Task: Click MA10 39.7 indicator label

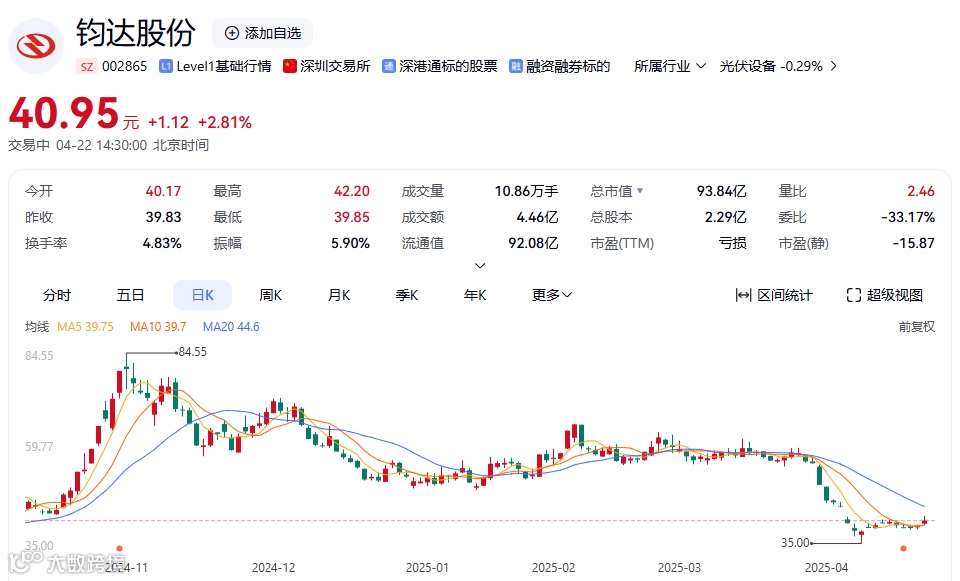Action: [x=158, y=327]
